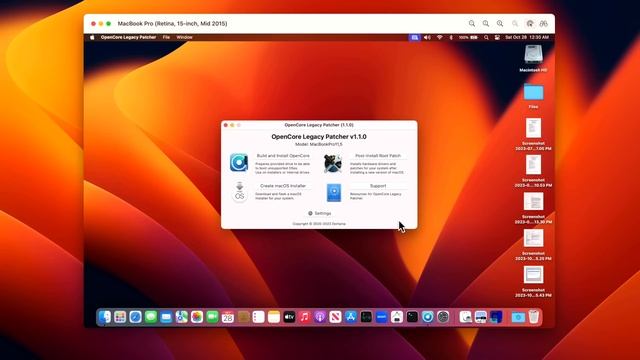Open Control Center from the menu bar

[497, 37]
